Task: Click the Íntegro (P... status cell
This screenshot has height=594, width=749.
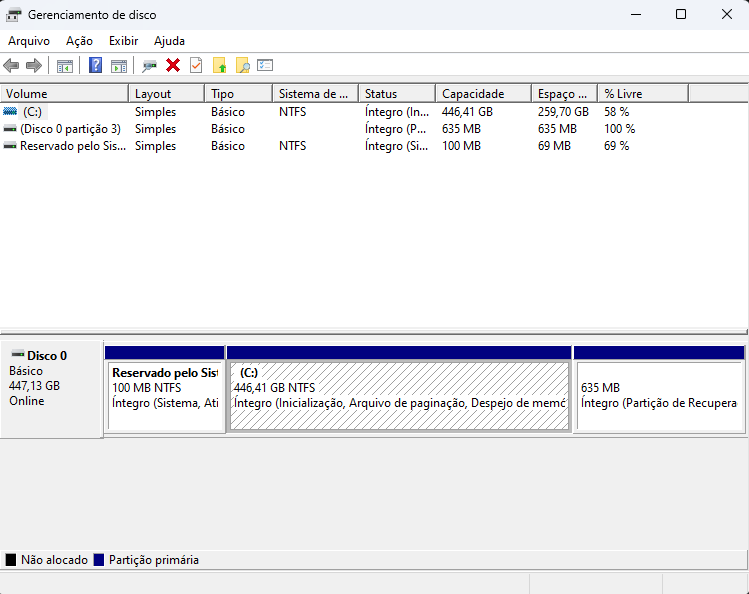Action: pos(396,129)
